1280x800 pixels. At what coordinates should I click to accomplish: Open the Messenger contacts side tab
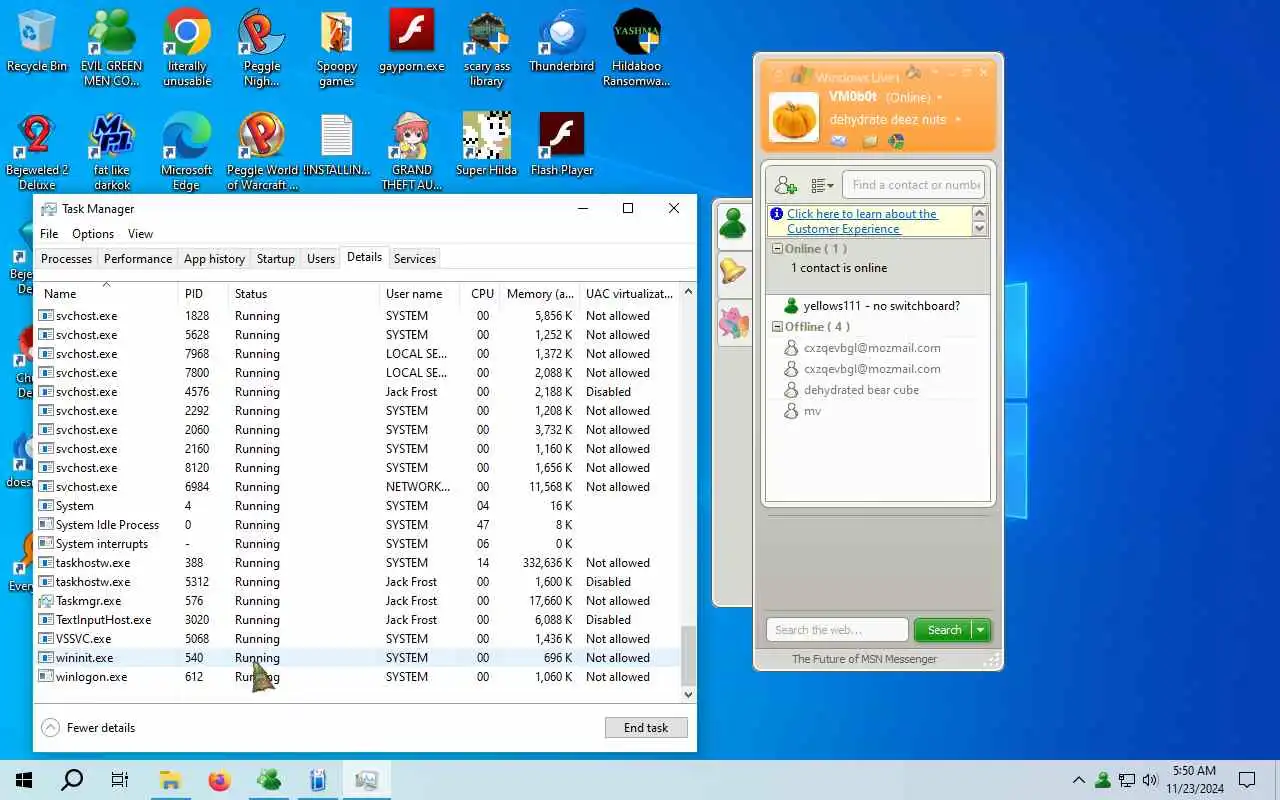pyautogui.click(x=733, y=222)
